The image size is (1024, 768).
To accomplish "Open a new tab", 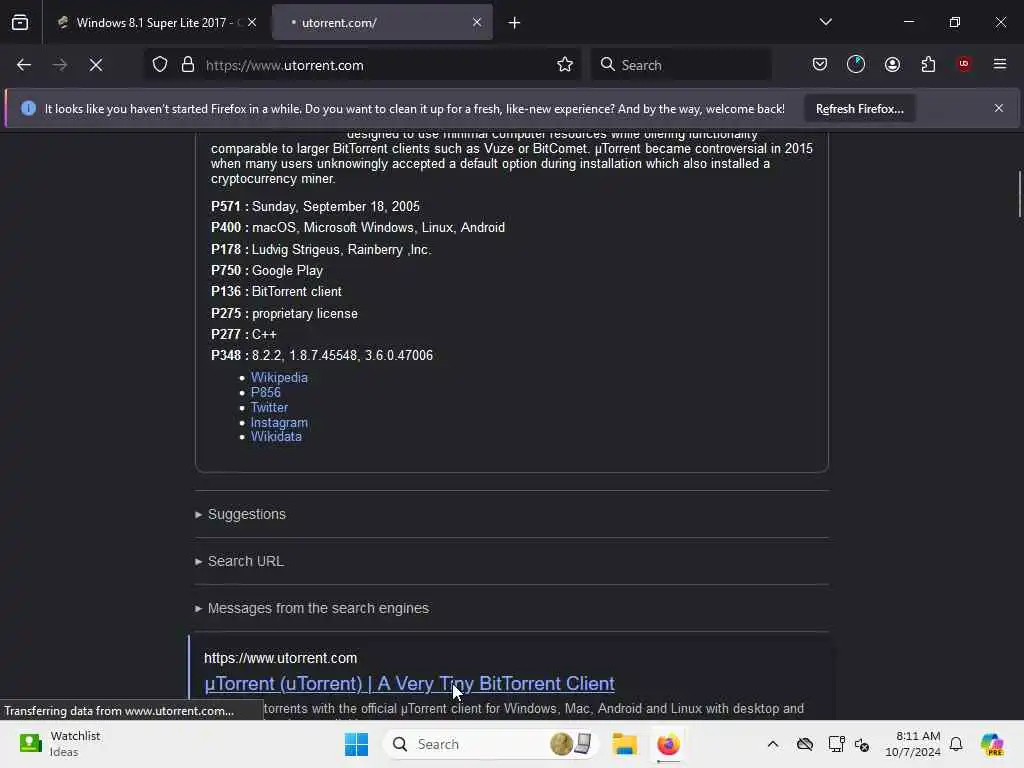I will click(515, 23).
